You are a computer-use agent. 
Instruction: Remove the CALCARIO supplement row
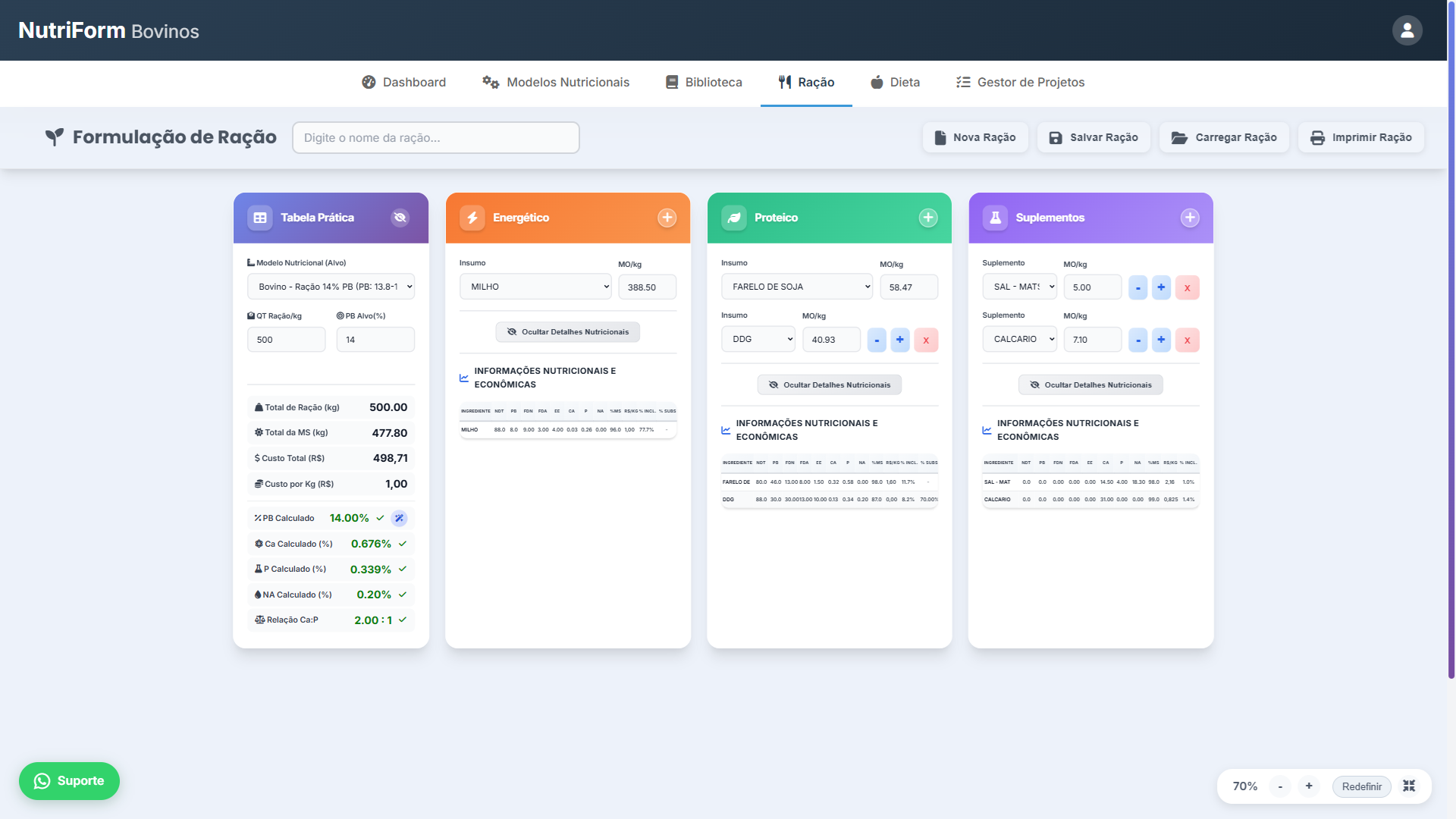pyautogui.click(x=1188, y=340)
